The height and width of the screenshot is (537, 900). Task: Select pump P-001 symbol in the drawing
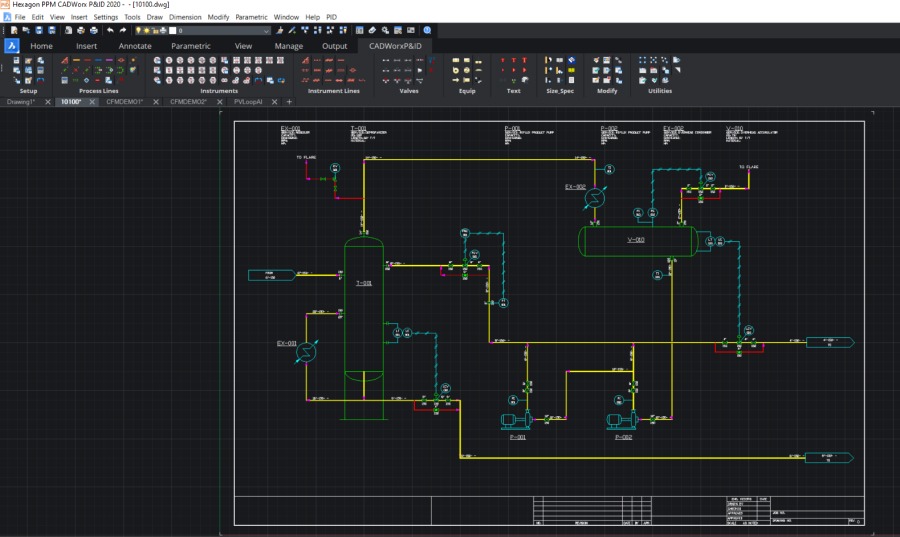click(x=513, y=421)
